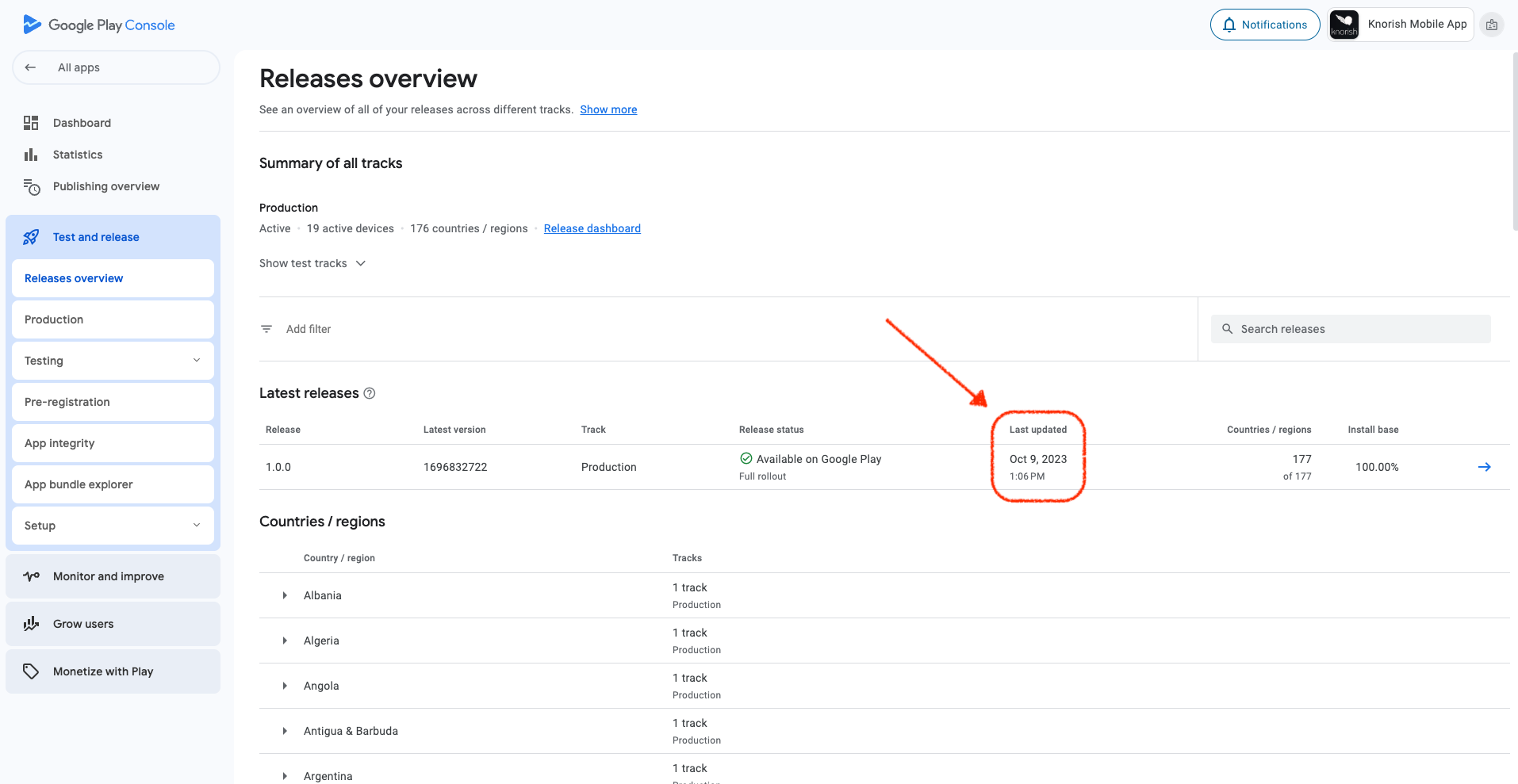Open release 1.0.0 details arrow
Image resolution: width=1518 pixels, height=784 pixels.
(1485, 467)
